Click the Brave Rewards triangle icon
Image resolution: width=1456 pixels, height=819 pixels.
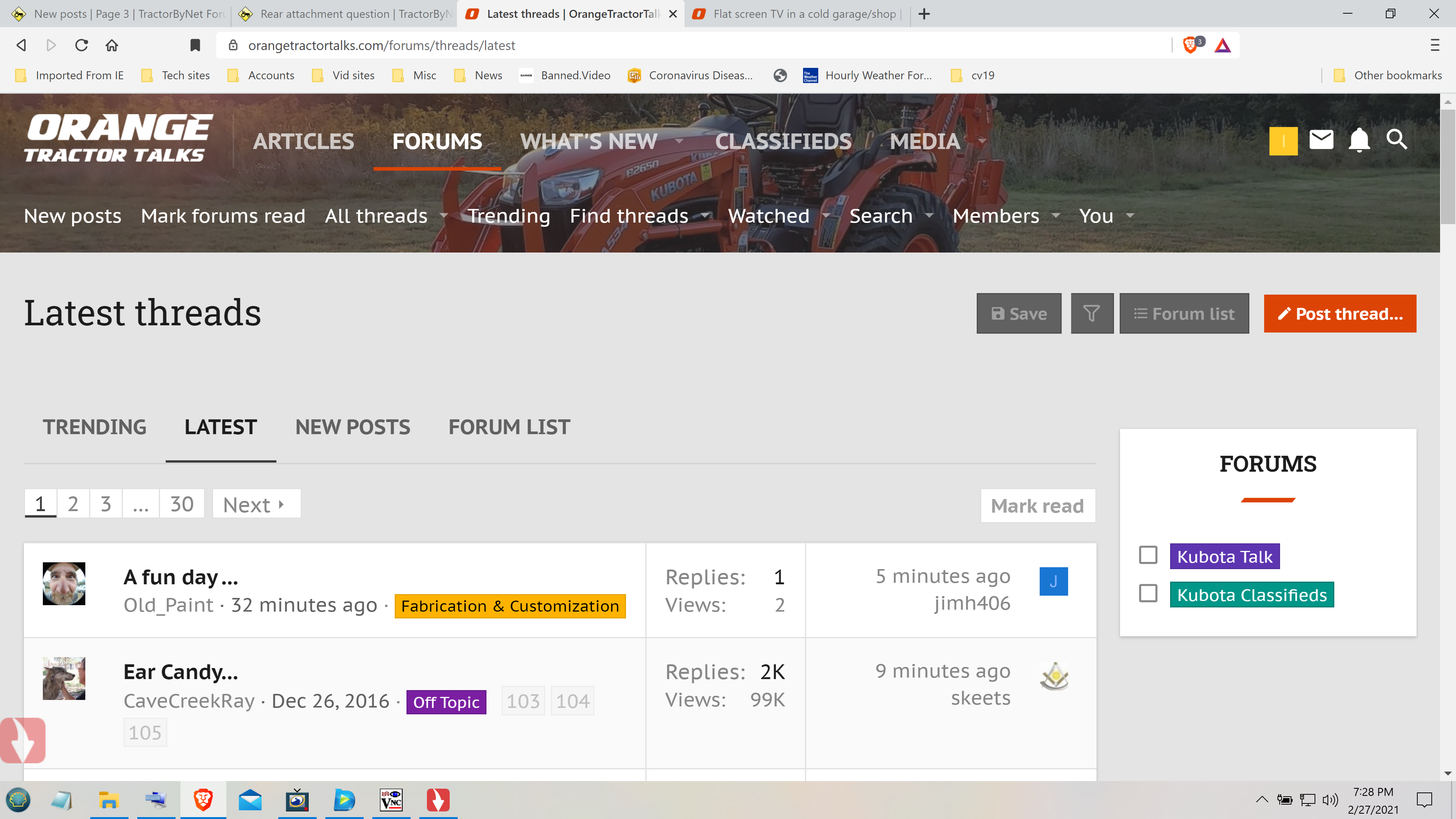[x=1222, y=45]
